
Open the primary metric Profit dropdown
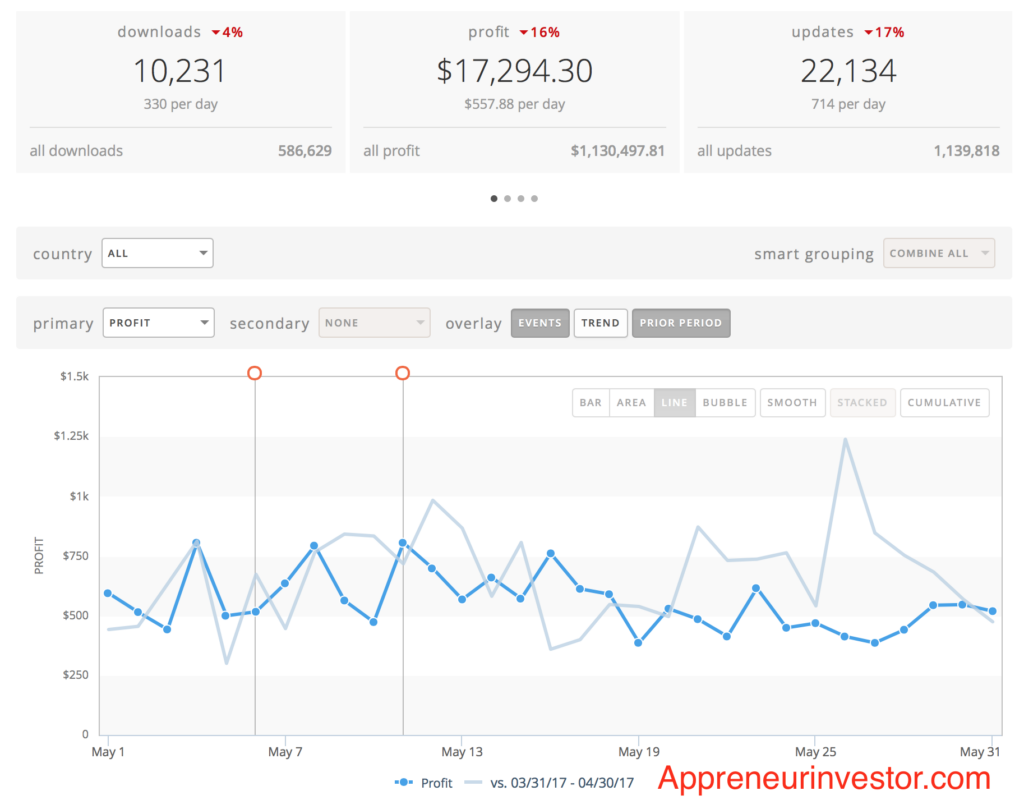[158, 323]
